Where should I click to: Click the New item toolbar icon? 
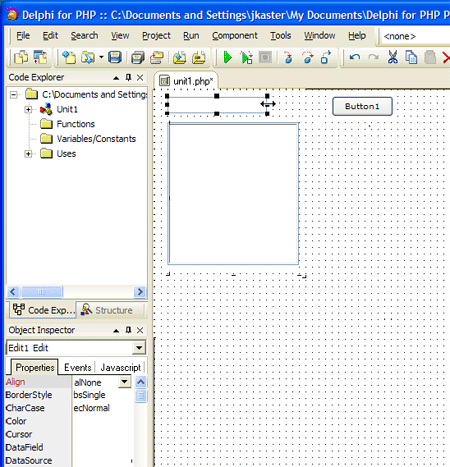tap(69, 58)
